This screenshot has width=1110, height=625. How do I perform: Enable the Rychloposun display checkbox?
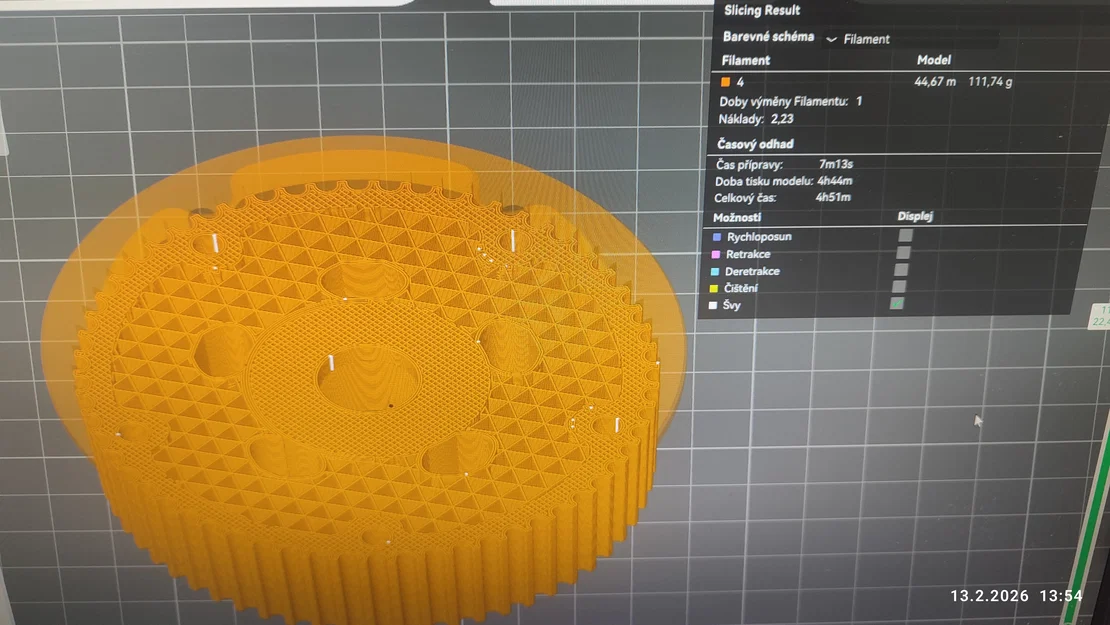(x=905, y=236)
